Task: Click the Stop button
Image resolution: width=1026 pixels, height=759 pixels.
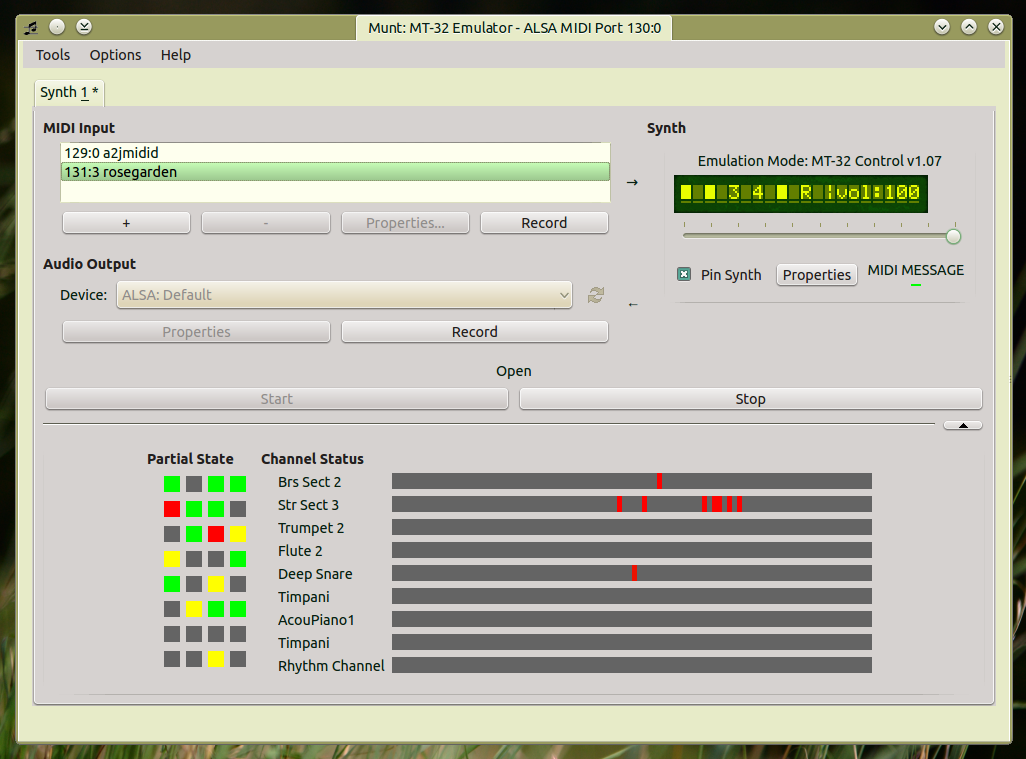Action: pyautogui.click(x=751, y=399)
